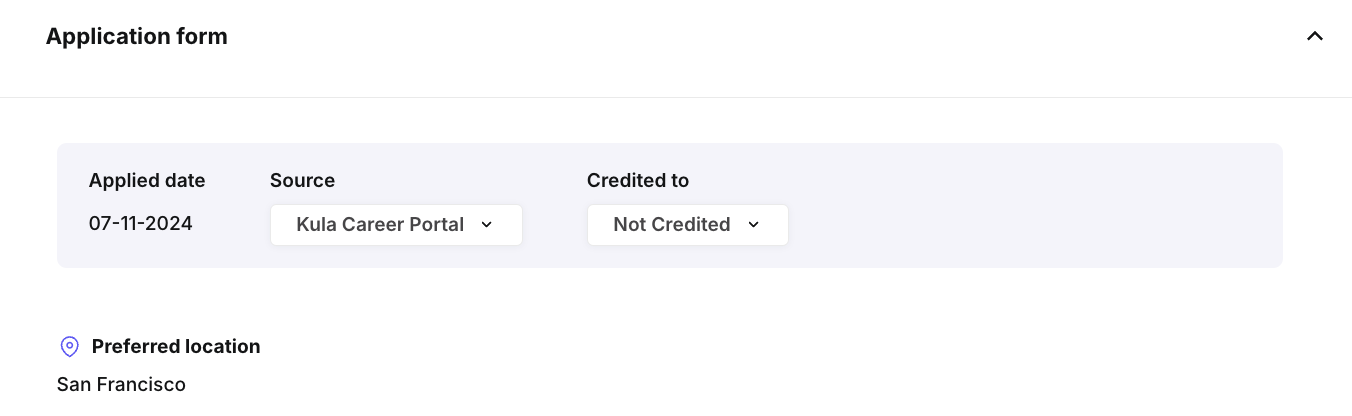Click the divider line under Application form header
This screenshot has height=416, width=1352.
[676, 97]
